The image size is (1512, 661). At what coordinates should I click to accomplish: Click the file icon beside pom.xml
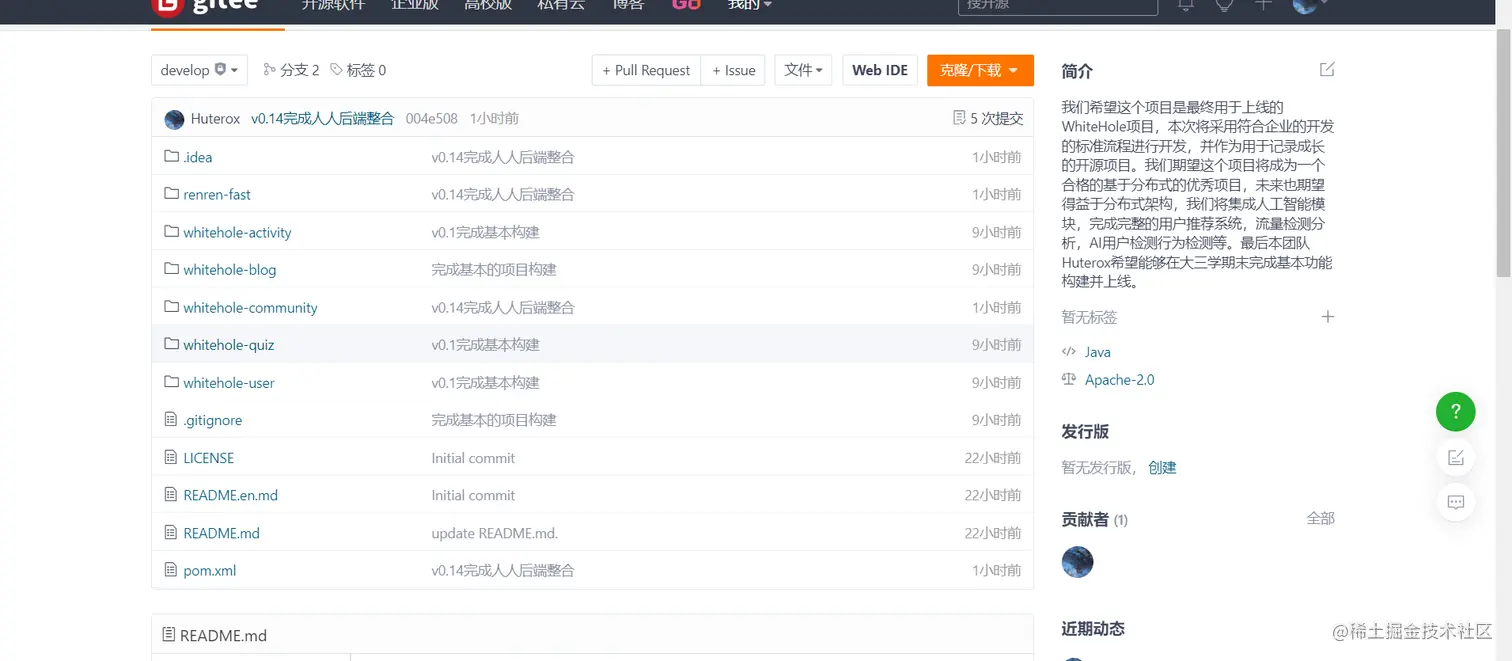coord(171,569)
